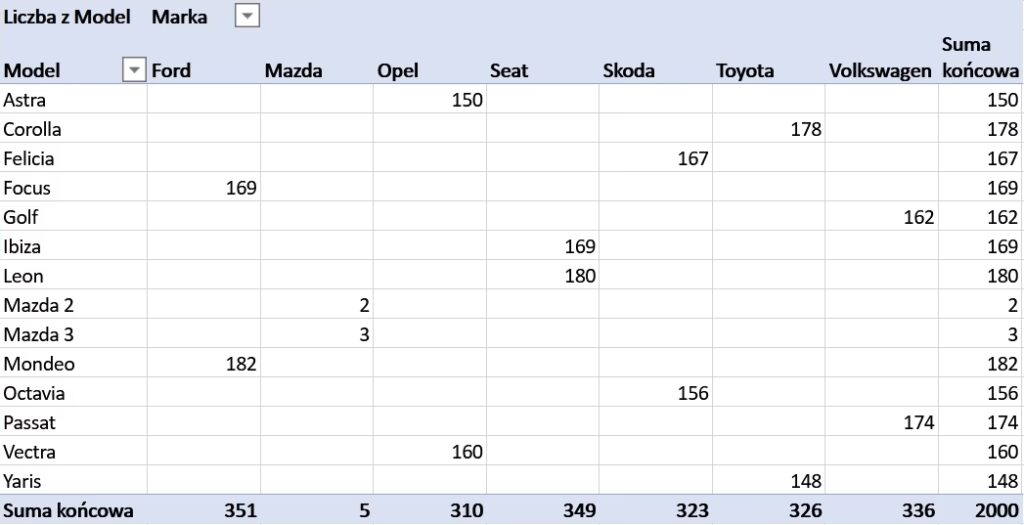
Task: Select the Astra row label
Action: pyautogui.click(x=25, y=100)
